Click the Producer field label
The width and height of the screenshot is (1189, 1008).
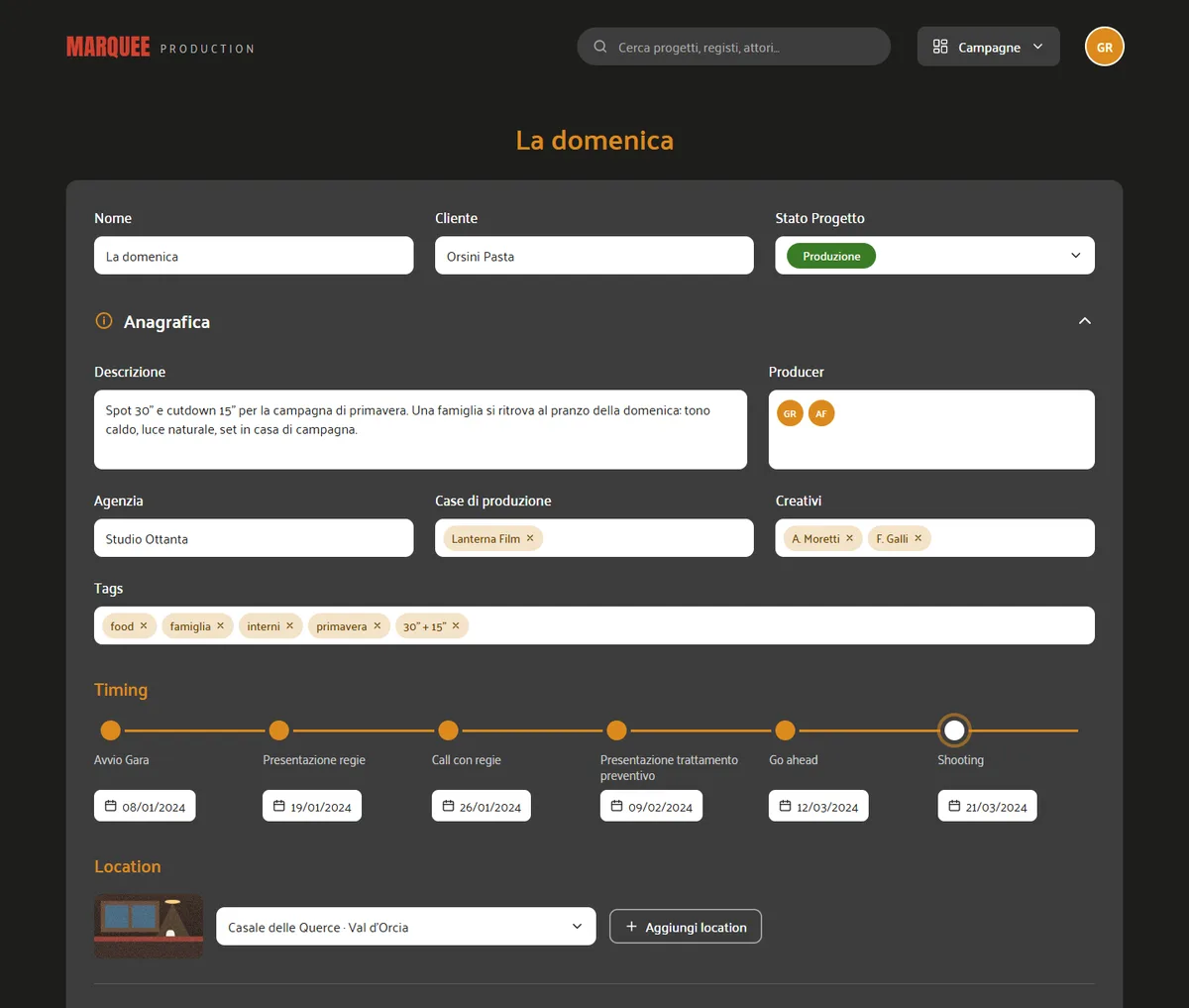[x=797, y=372]
